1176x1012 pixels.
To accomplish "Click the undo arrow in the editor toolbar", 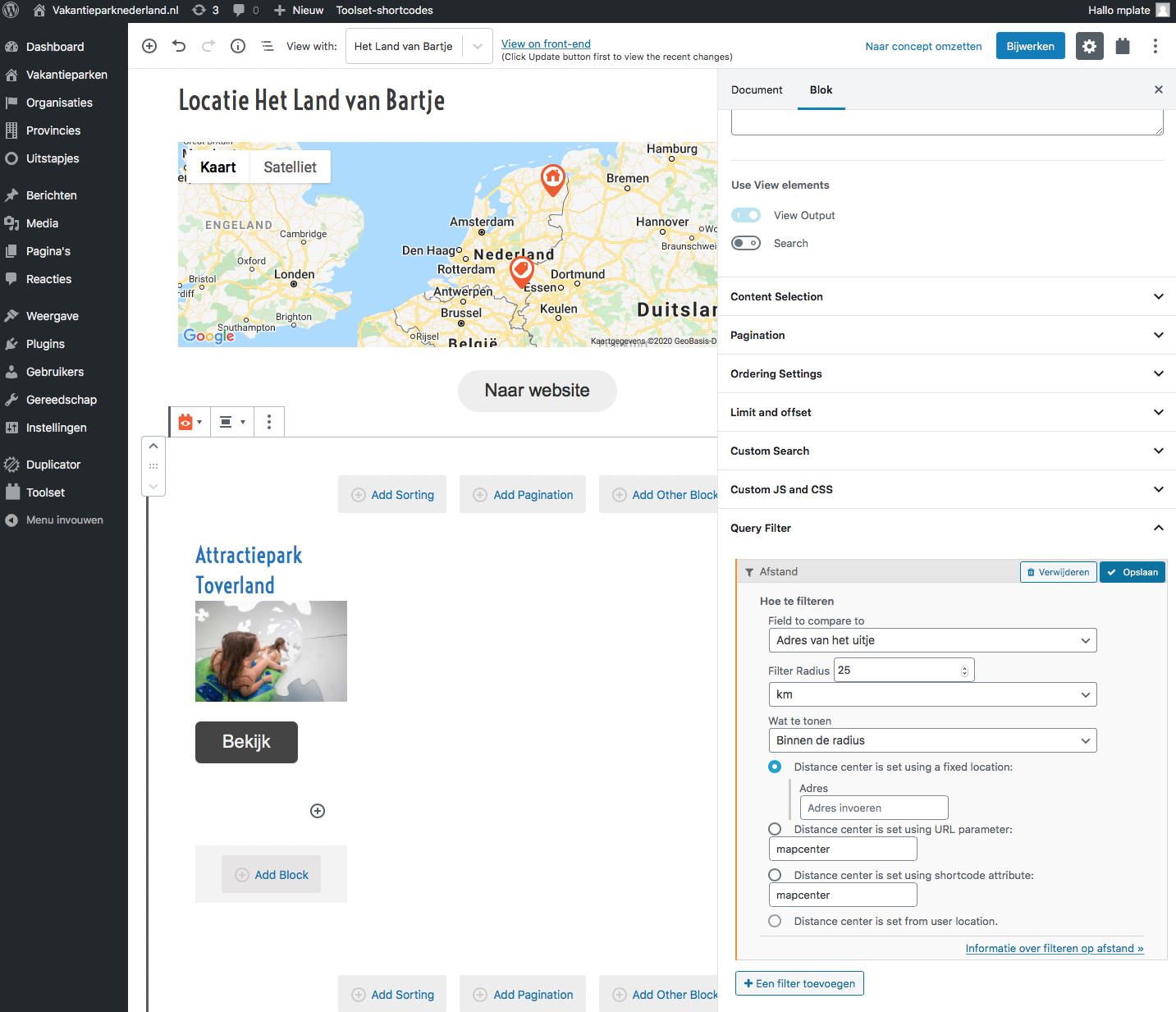I will click(x=179, y=46).
